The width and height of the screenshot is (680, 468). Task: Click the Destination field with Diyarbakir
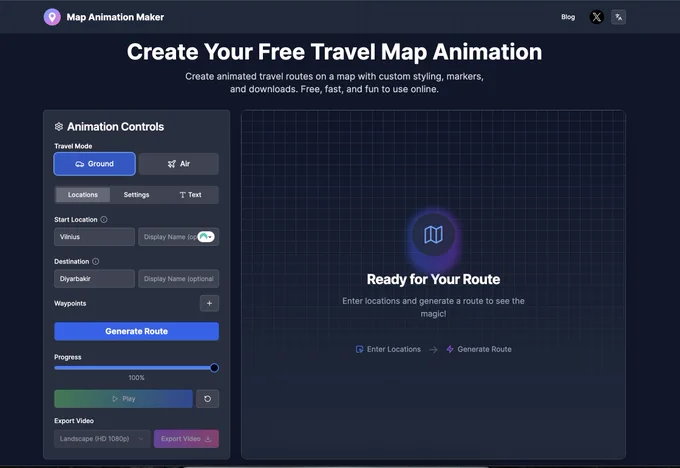click(x=95, y=279)
